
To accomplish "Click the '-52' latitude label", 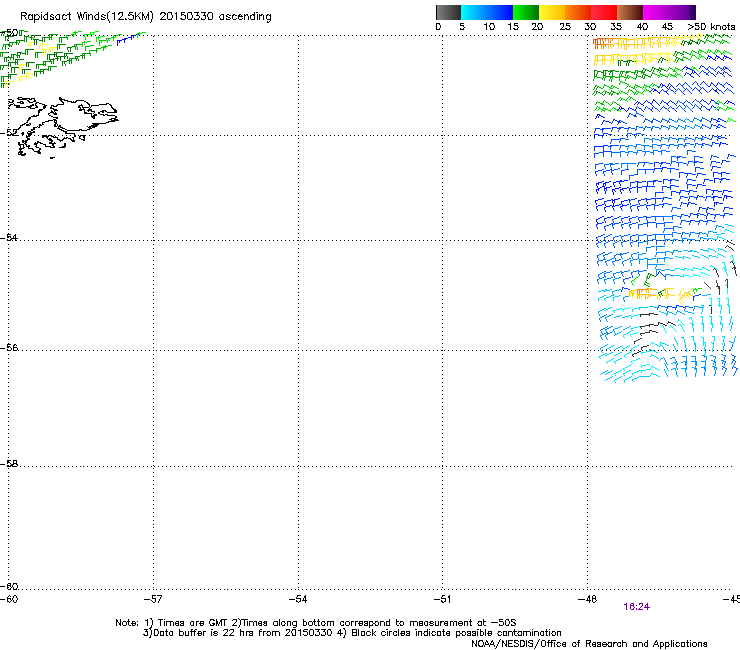I will point(9,133).
